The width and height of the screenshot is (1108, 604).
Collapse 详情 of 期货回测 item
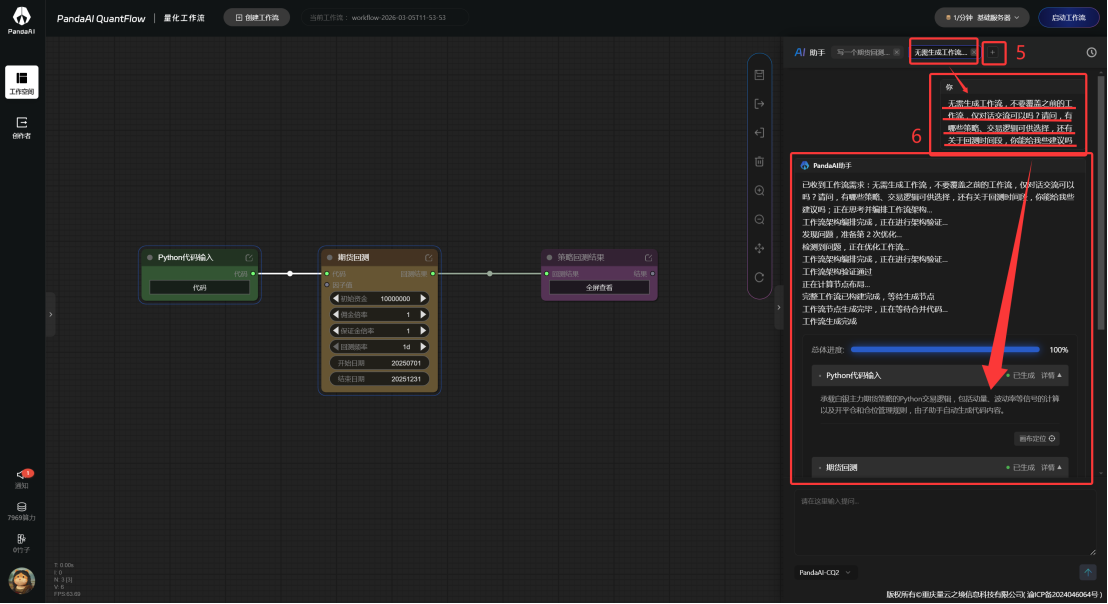pos(1051,468)
